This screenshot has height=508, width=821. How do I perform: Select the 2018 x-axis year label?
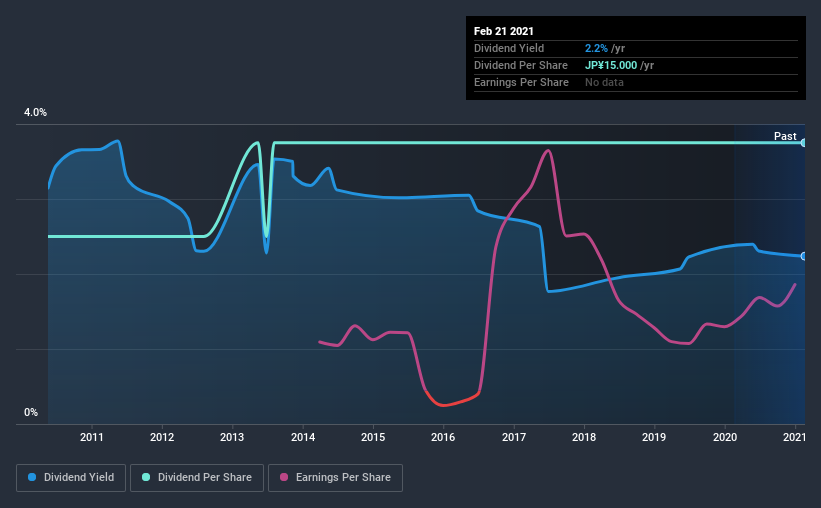(584, 437)
